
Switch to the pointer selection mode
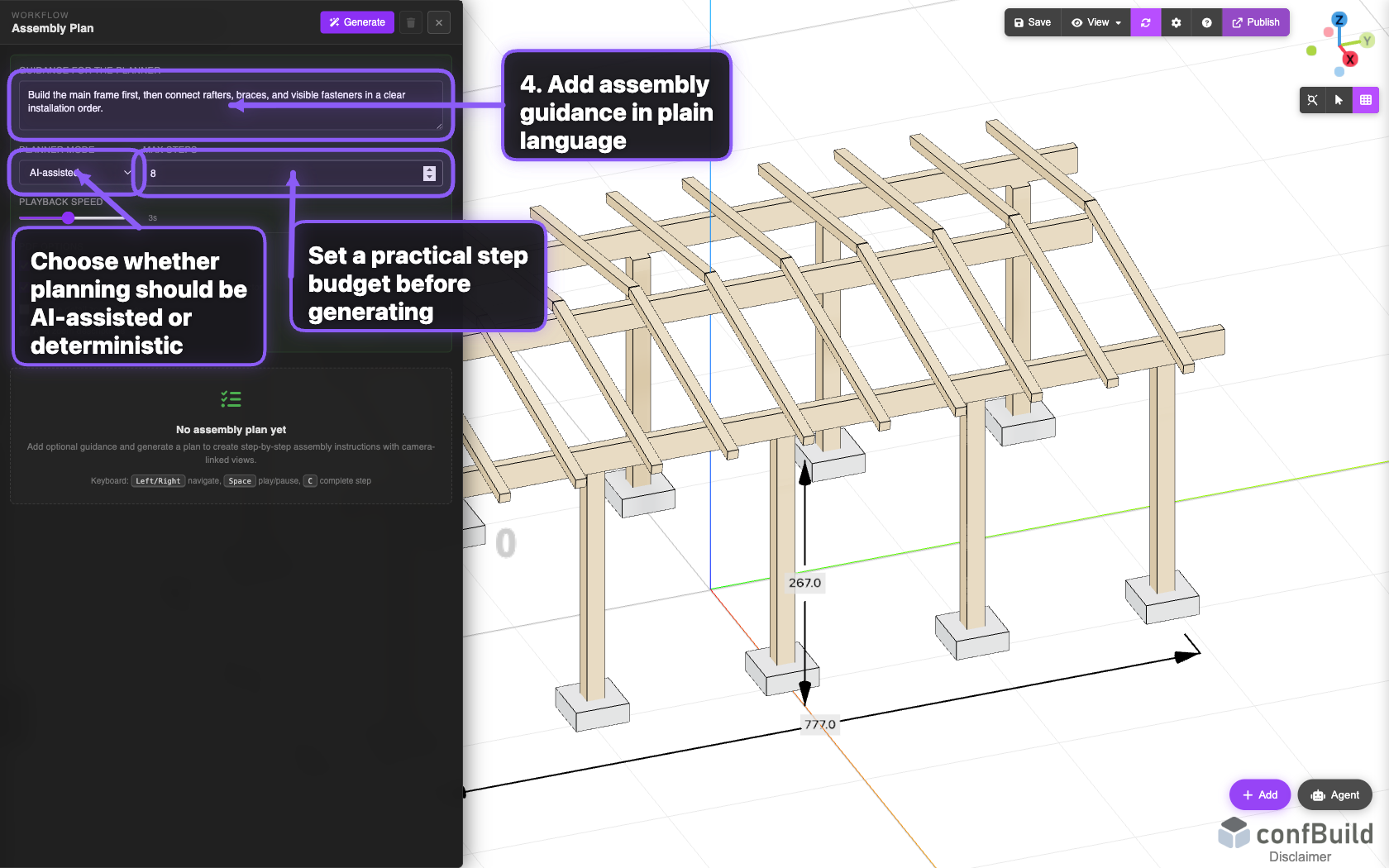click(x=1339, y=100)
